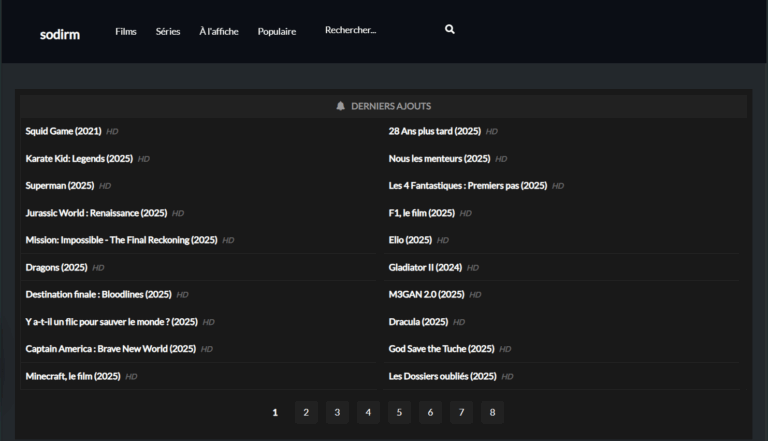Select Jurassic World : Renaissance (2025)
The height and width of the screenshot is (441, 768).
pos(96,213)
